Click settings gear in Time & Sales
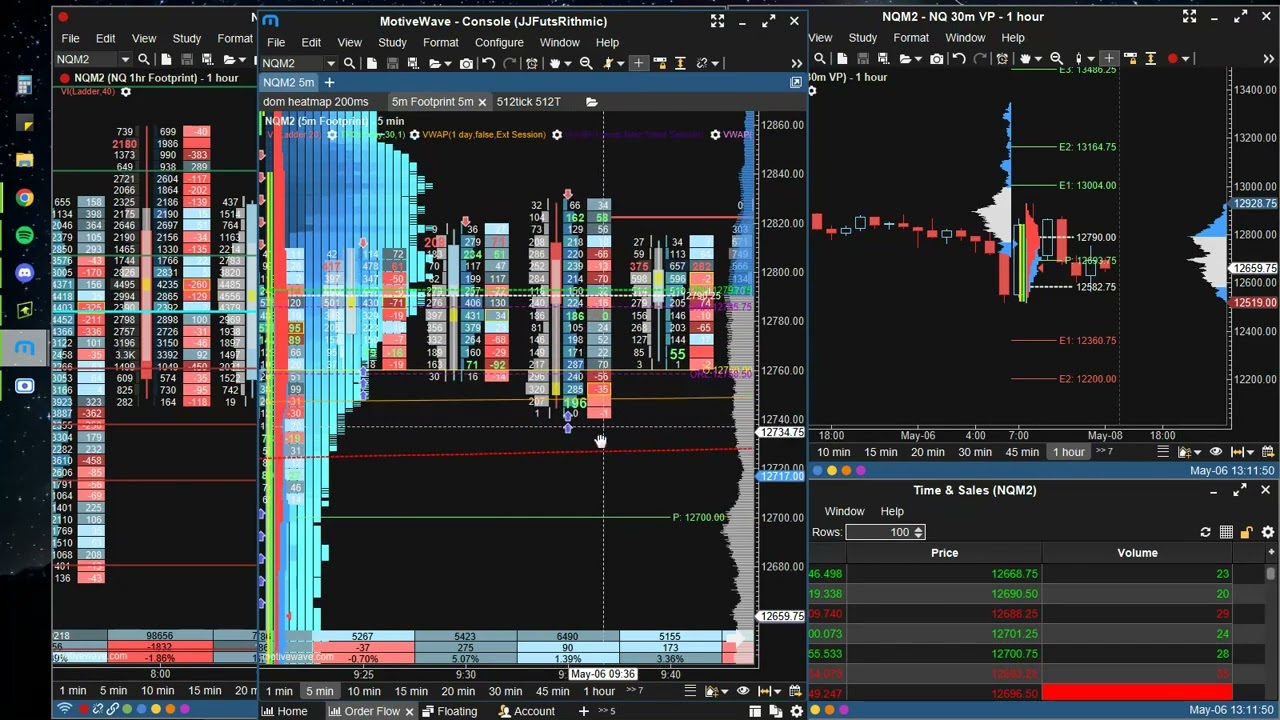 tap(1267, 532)
